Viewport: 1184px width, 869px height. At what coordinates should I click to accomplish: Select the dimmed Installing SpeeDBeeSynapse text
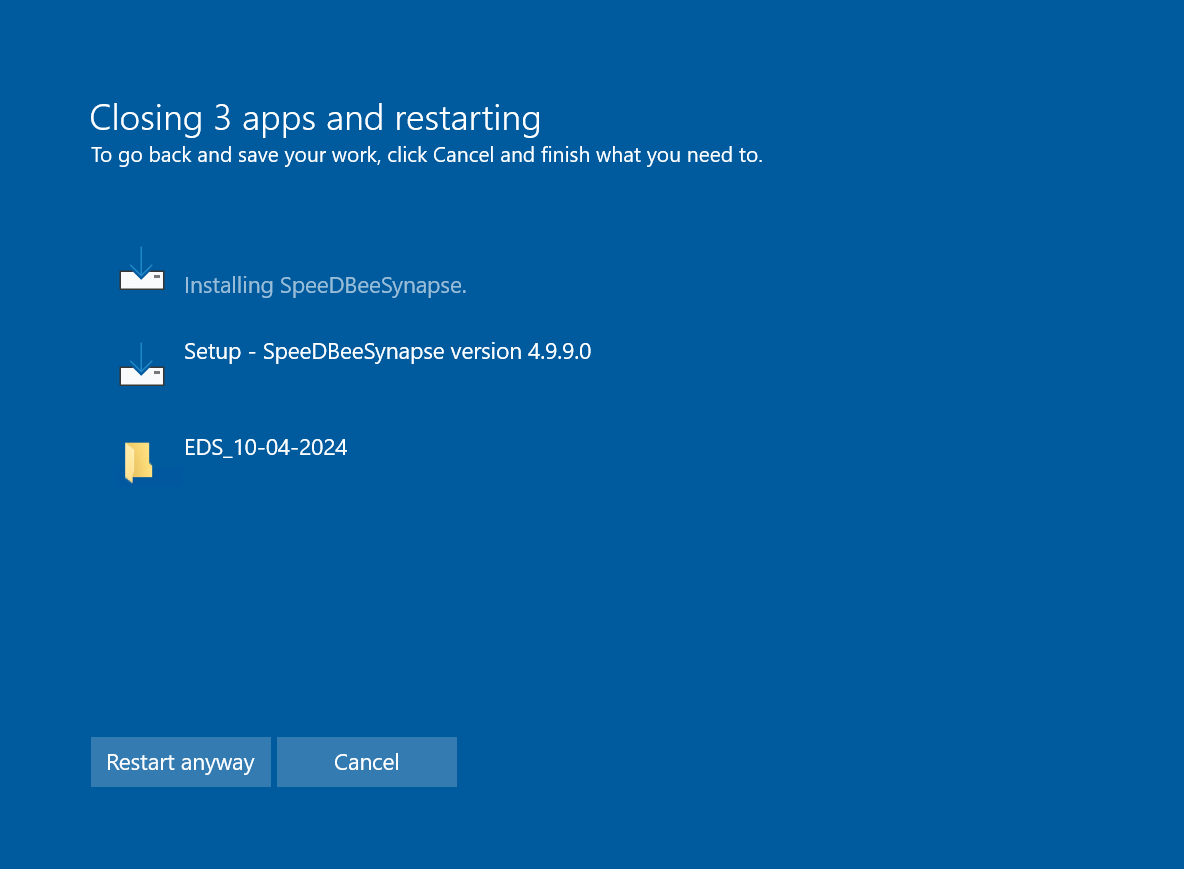click(325, 286)
